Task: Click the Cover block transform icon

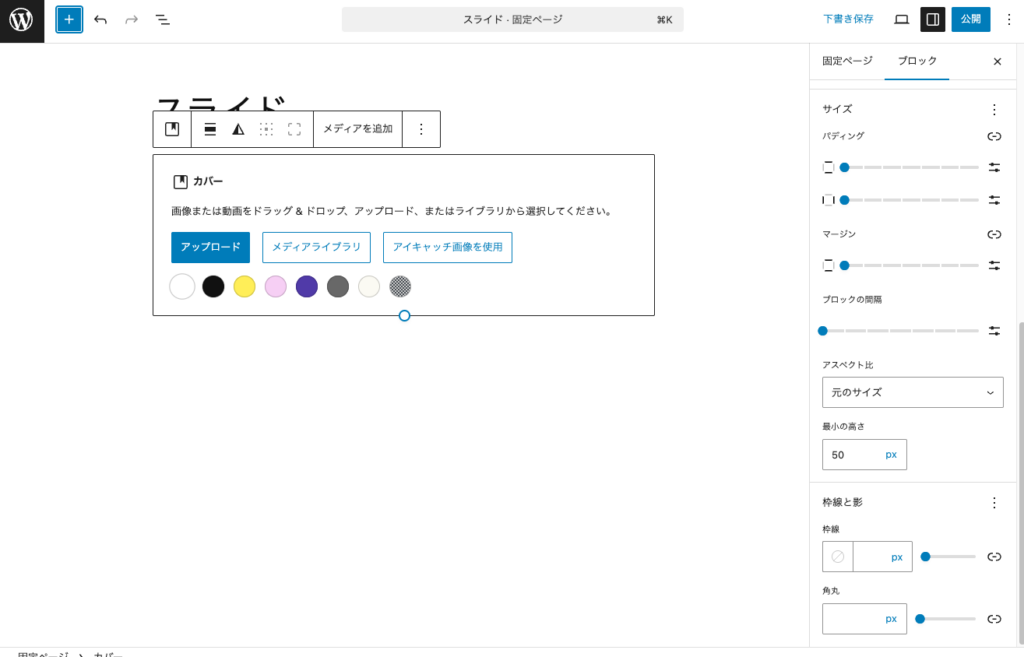Action: (171, 129)
